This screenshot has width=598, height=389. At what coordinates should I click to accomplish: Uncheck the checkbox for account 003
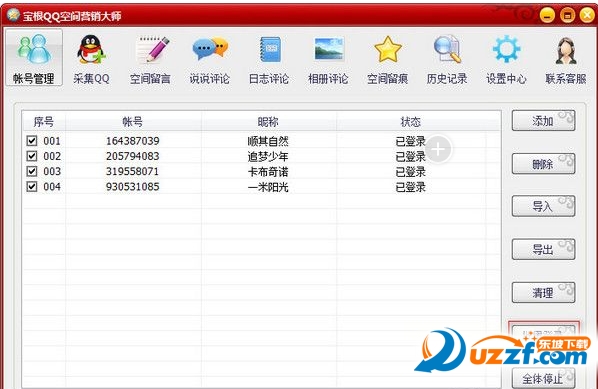[x=32, y=171]
